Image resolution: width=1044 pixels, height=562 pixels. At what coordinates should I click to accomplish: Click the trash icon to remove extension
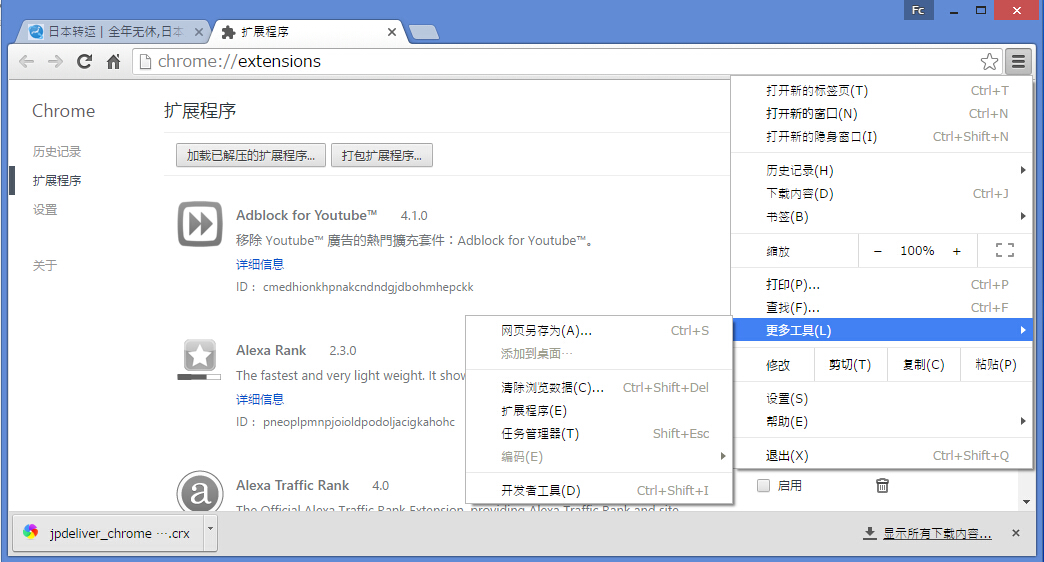882,485
